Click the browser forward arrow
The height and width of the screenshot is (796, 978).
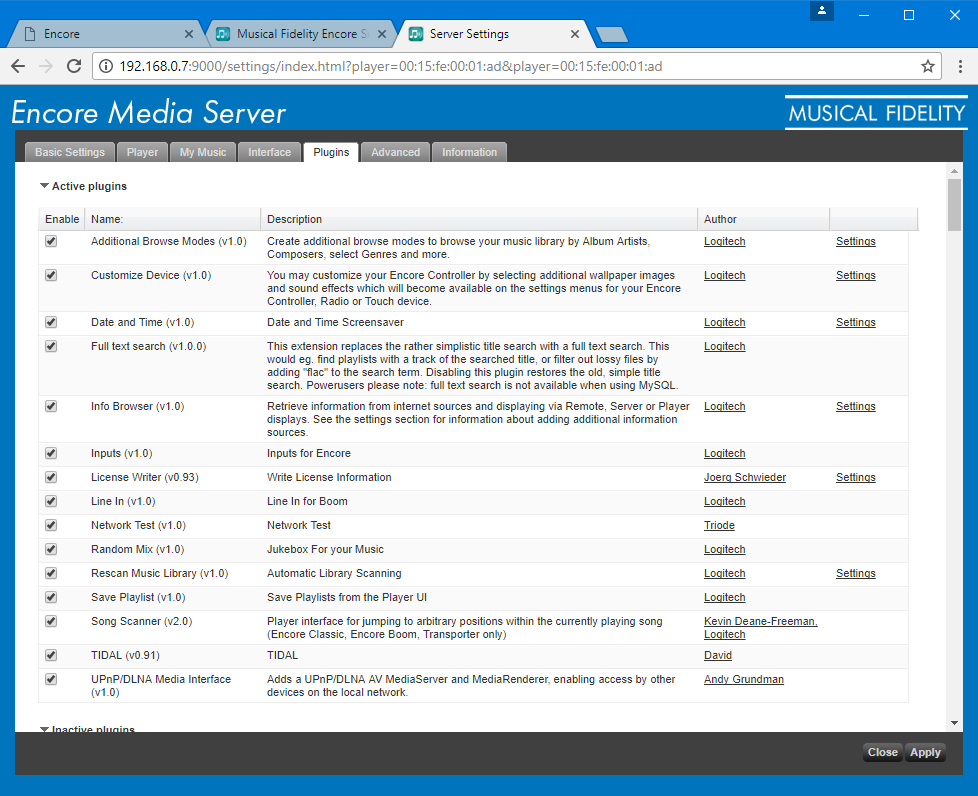[46, 66]
